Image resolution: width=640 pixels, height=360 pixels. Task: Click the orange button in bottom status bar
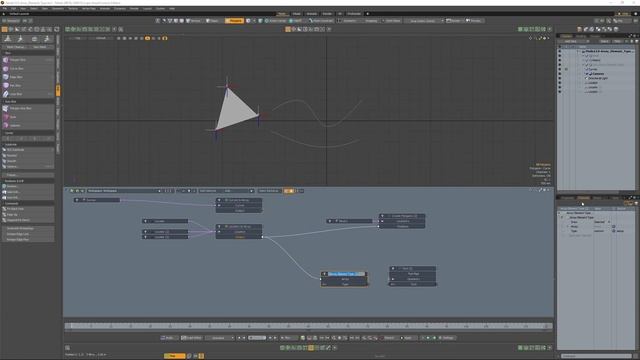click(174, 356)
